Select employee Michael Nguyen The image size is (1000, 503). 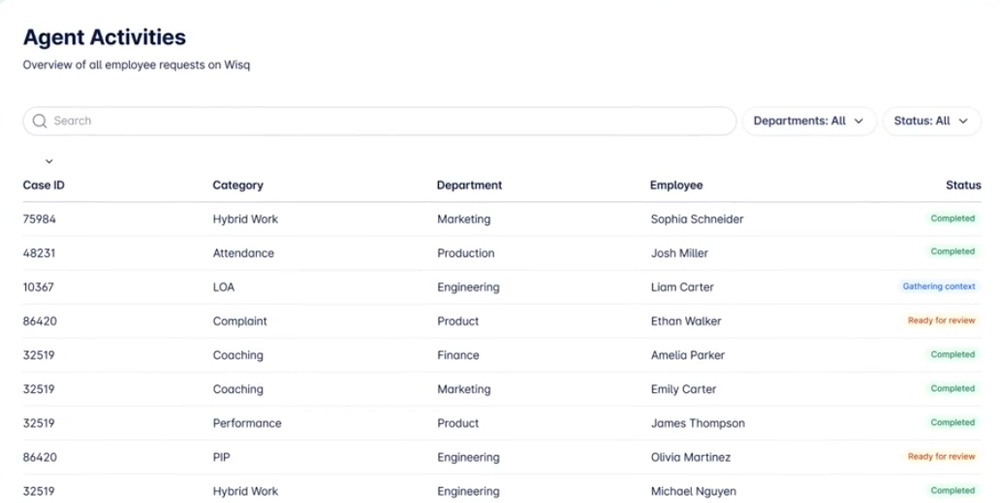[693, 492]
